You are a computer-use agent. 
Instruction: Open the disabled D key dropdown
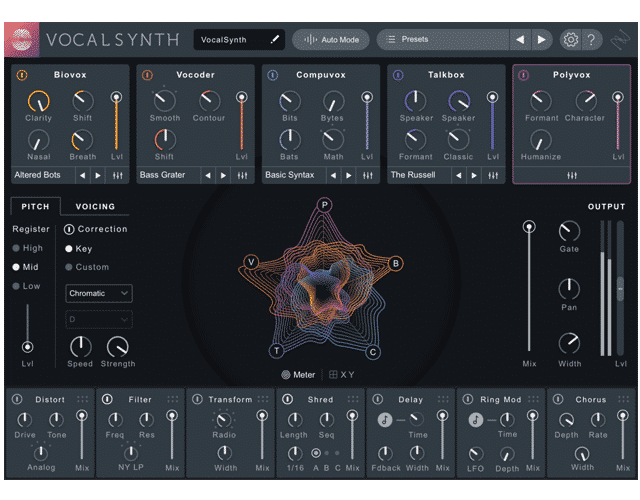(x=99, y=319)
